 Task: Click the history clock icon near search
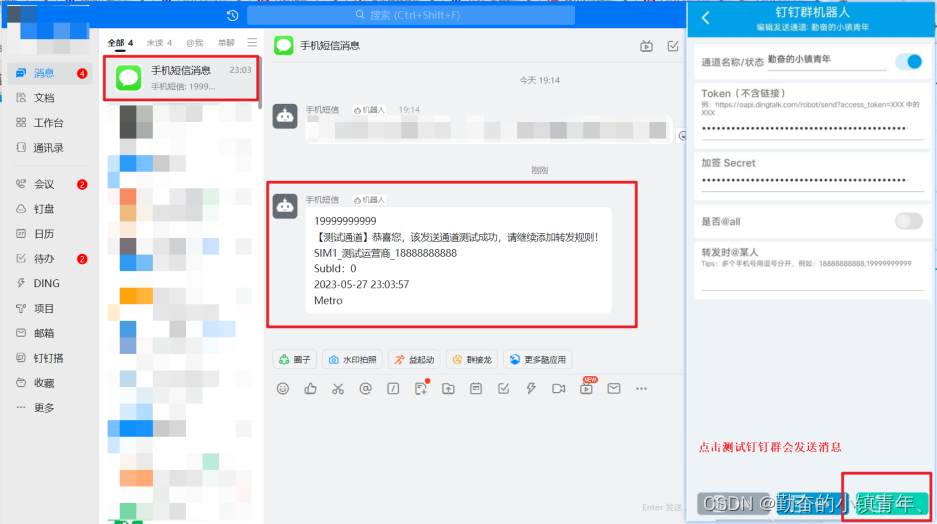click(232, 16)
